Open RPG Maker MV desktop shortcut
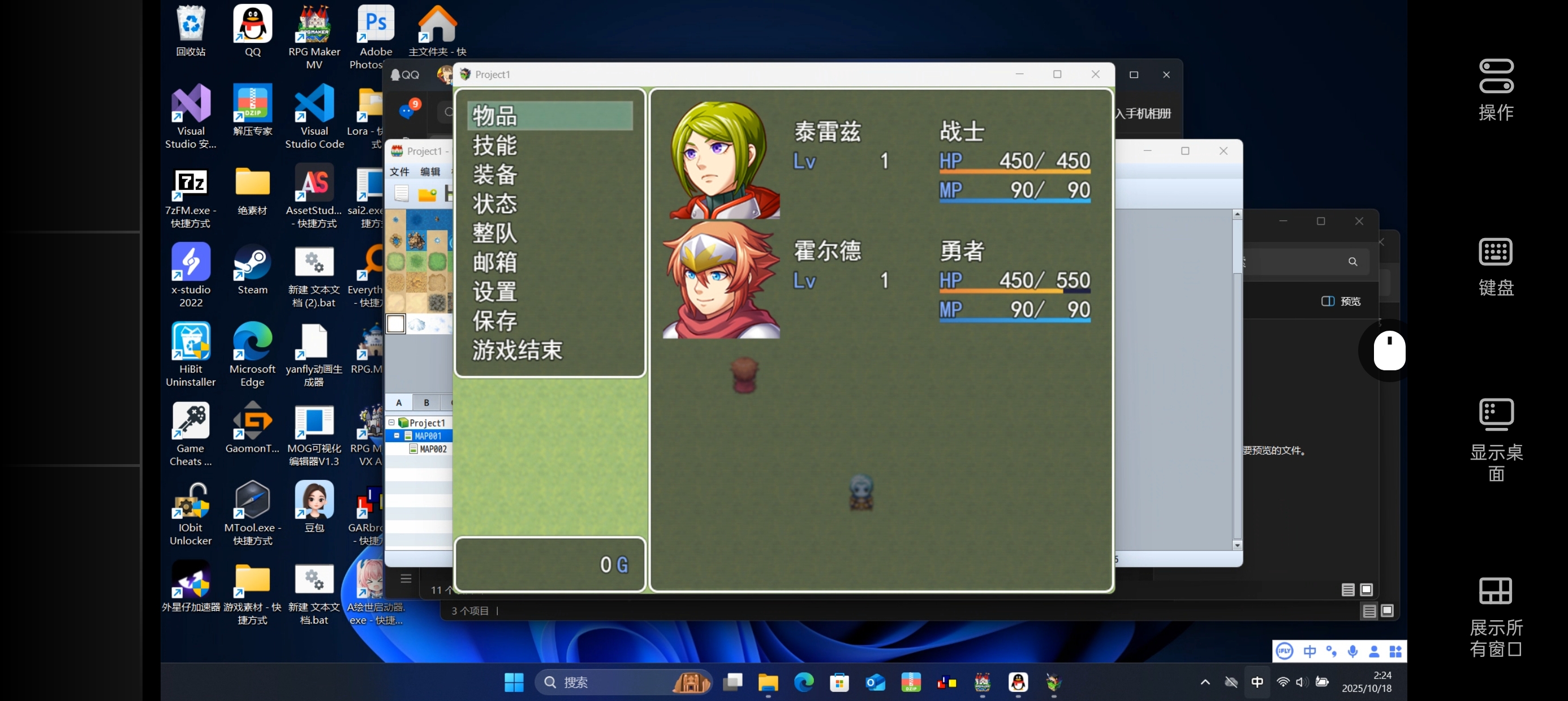The width and height of the screenshot is (1568, 701). (314, 37)
